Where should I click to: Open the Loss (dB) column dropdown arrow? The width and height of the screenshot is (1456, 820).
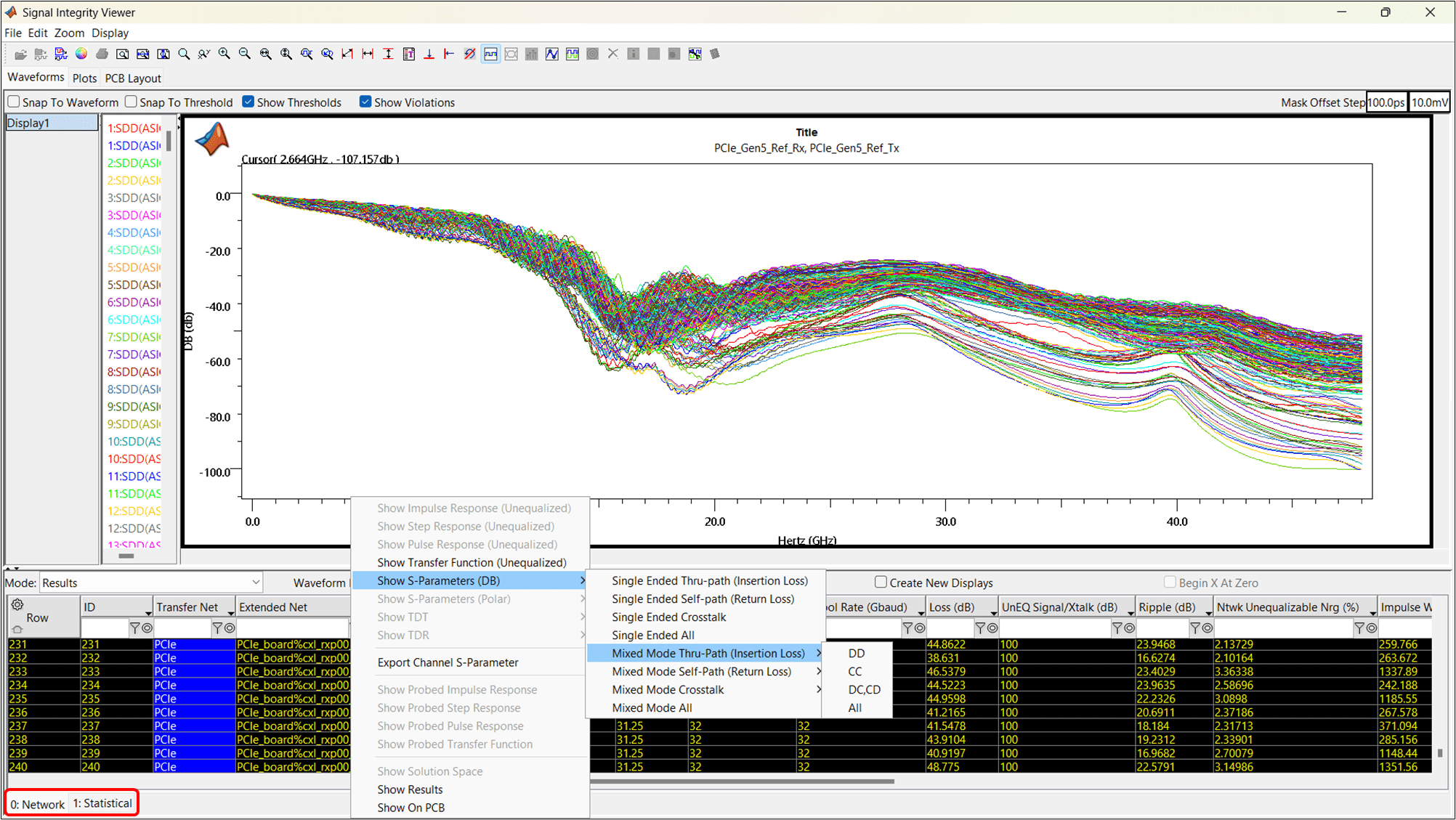point(992,612)
